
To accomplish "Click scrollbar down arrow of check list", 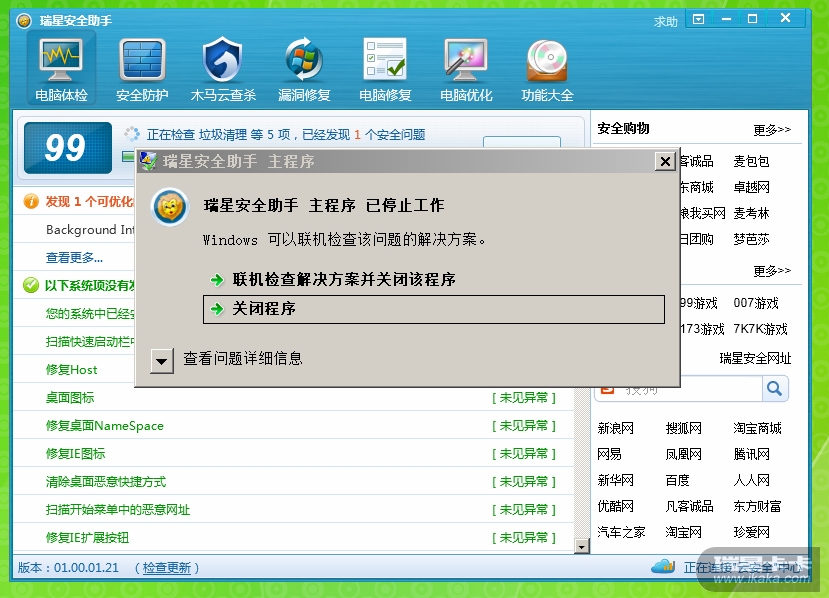I will [x=582, y=546].
